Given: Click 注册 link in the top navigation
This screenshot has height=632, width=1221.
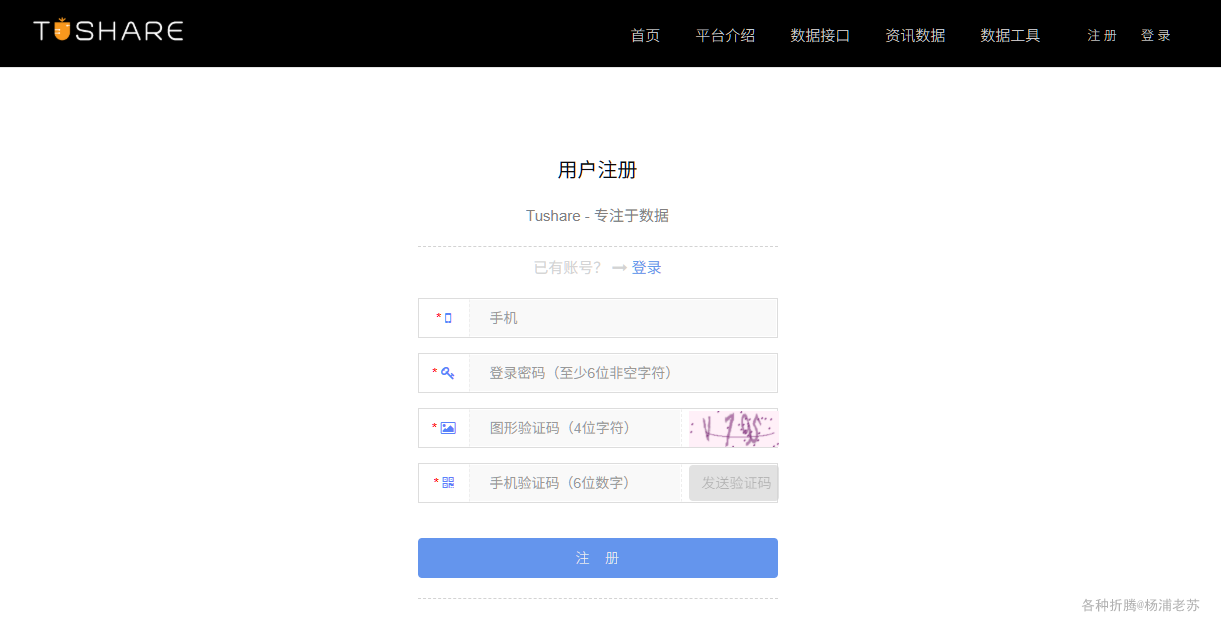Looking at the screenshot, I should [1102, 35].
